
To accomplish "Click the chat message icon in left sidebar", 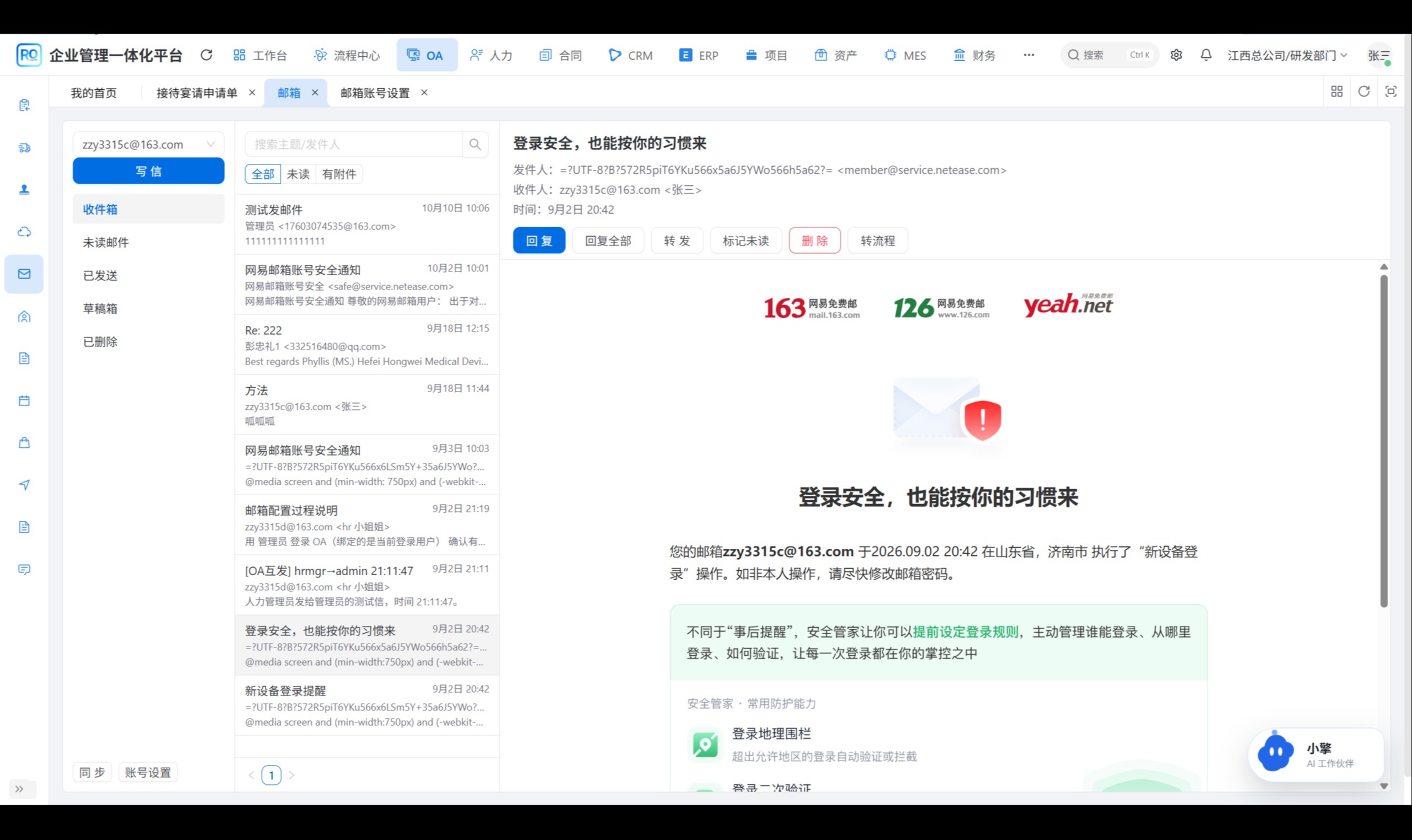I will [24, 569].
